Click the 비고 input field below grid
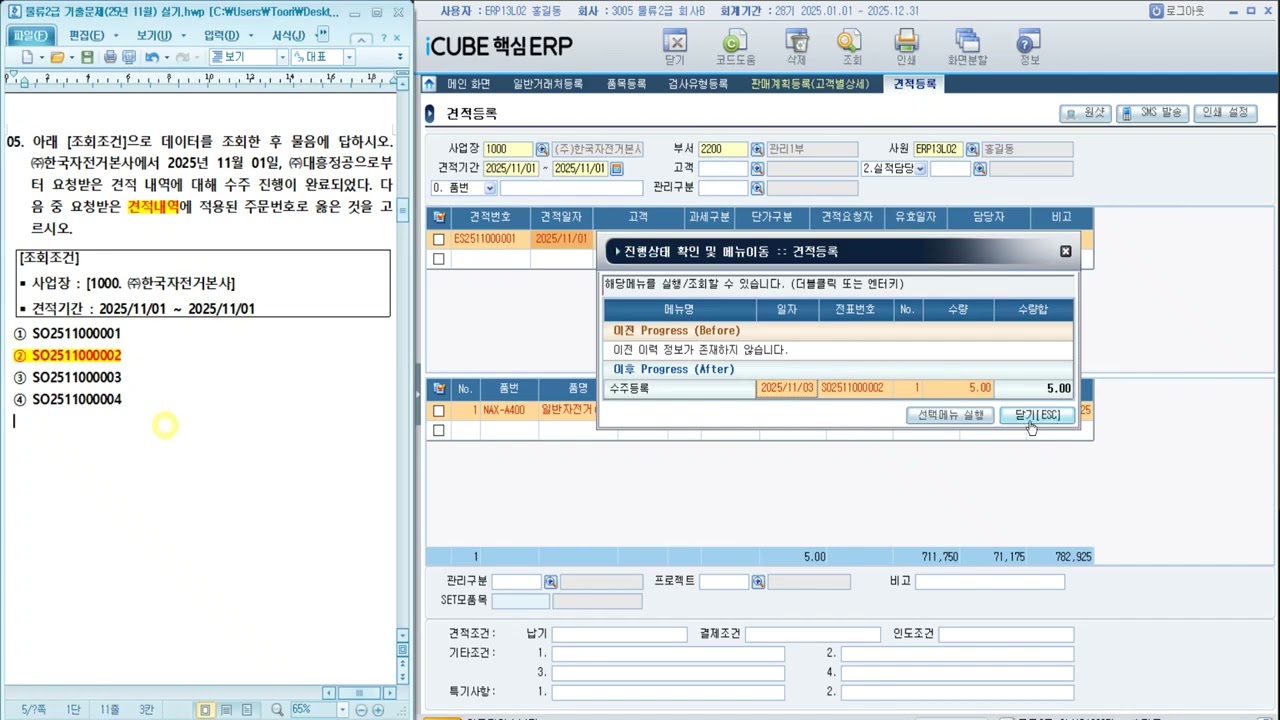 point(990,582)
